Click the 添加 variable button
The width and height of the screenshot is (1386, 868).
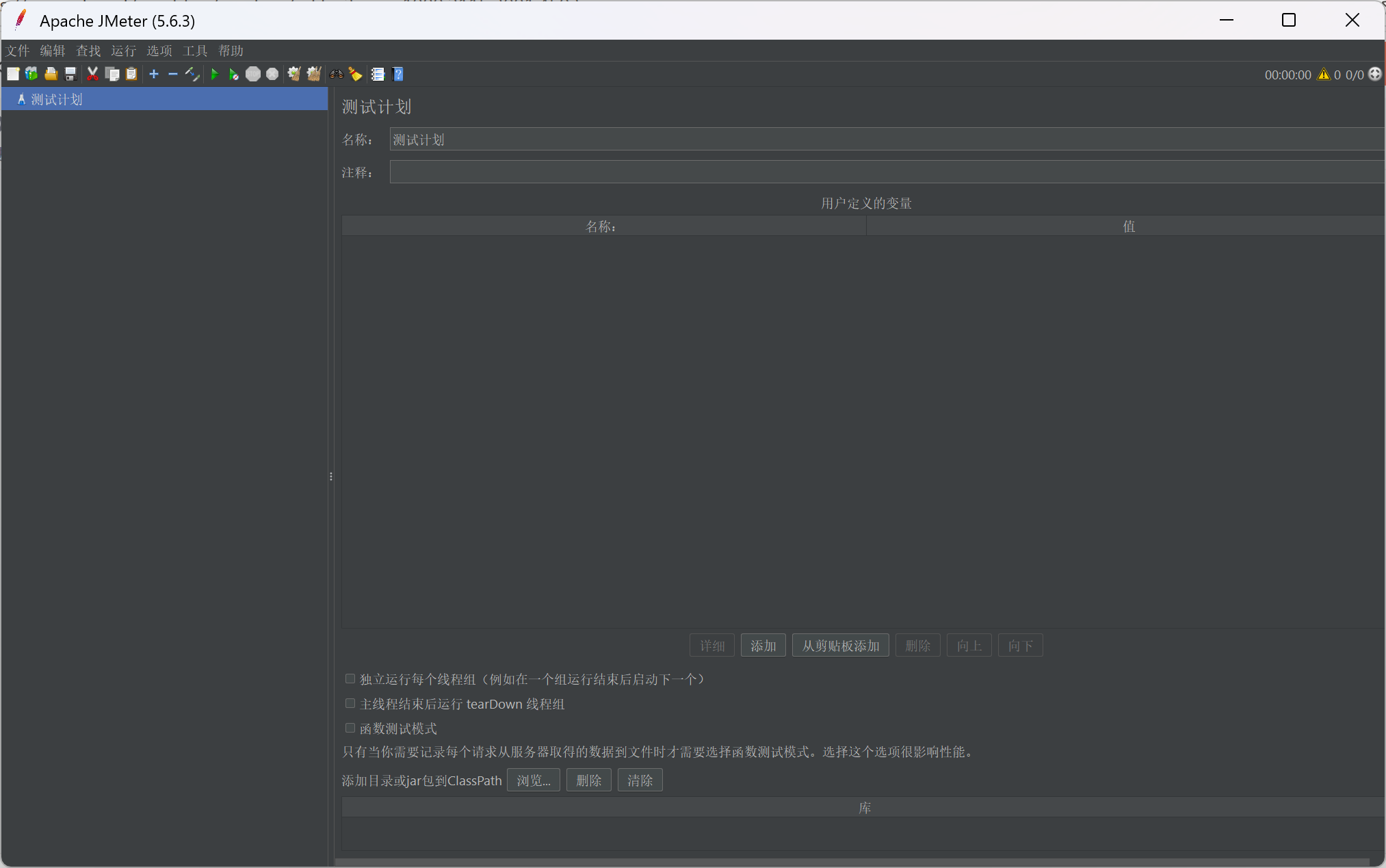coord(763,646)
